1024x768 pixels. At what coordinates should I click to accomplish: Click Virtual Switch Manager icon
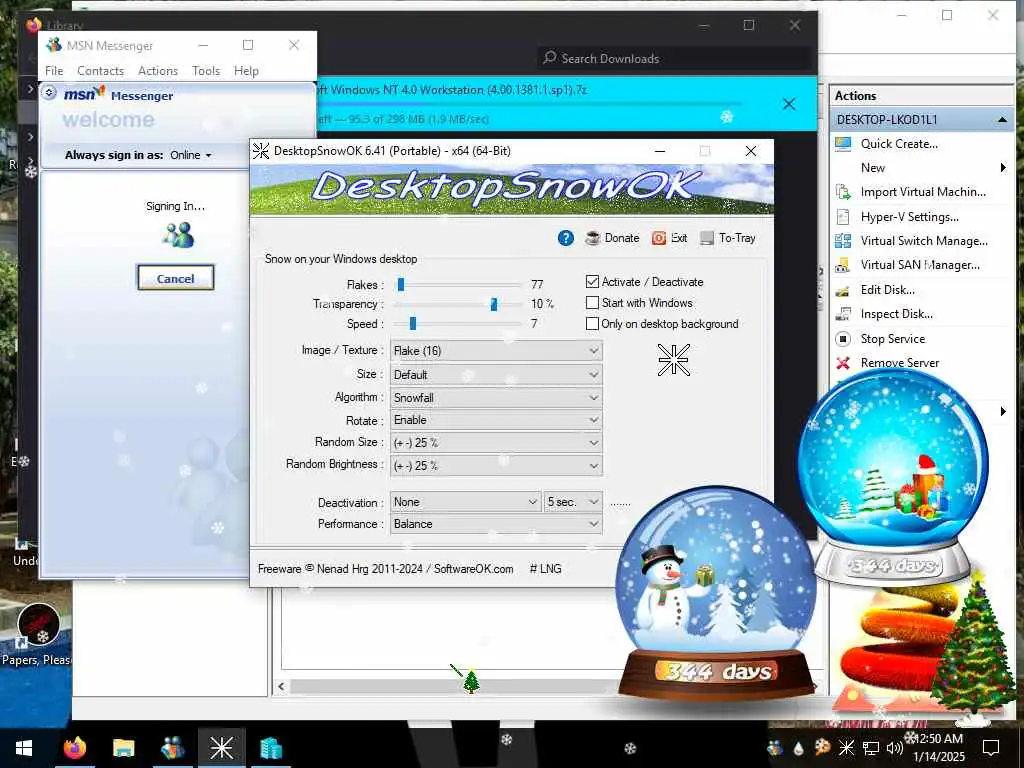(843, 241)
